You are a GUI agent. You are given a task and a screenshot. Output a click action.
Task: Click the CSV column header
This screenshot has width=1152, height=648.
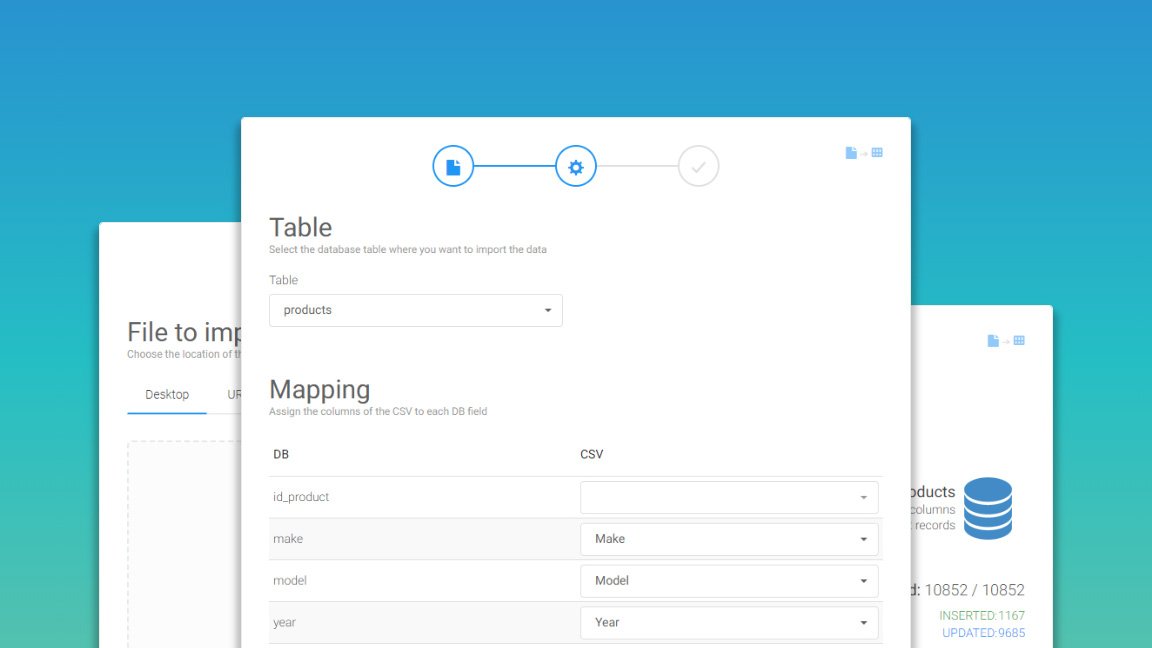coord(592,455)
